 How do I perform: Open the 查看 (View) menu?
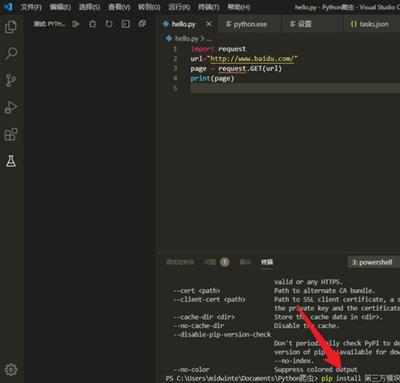119,7
